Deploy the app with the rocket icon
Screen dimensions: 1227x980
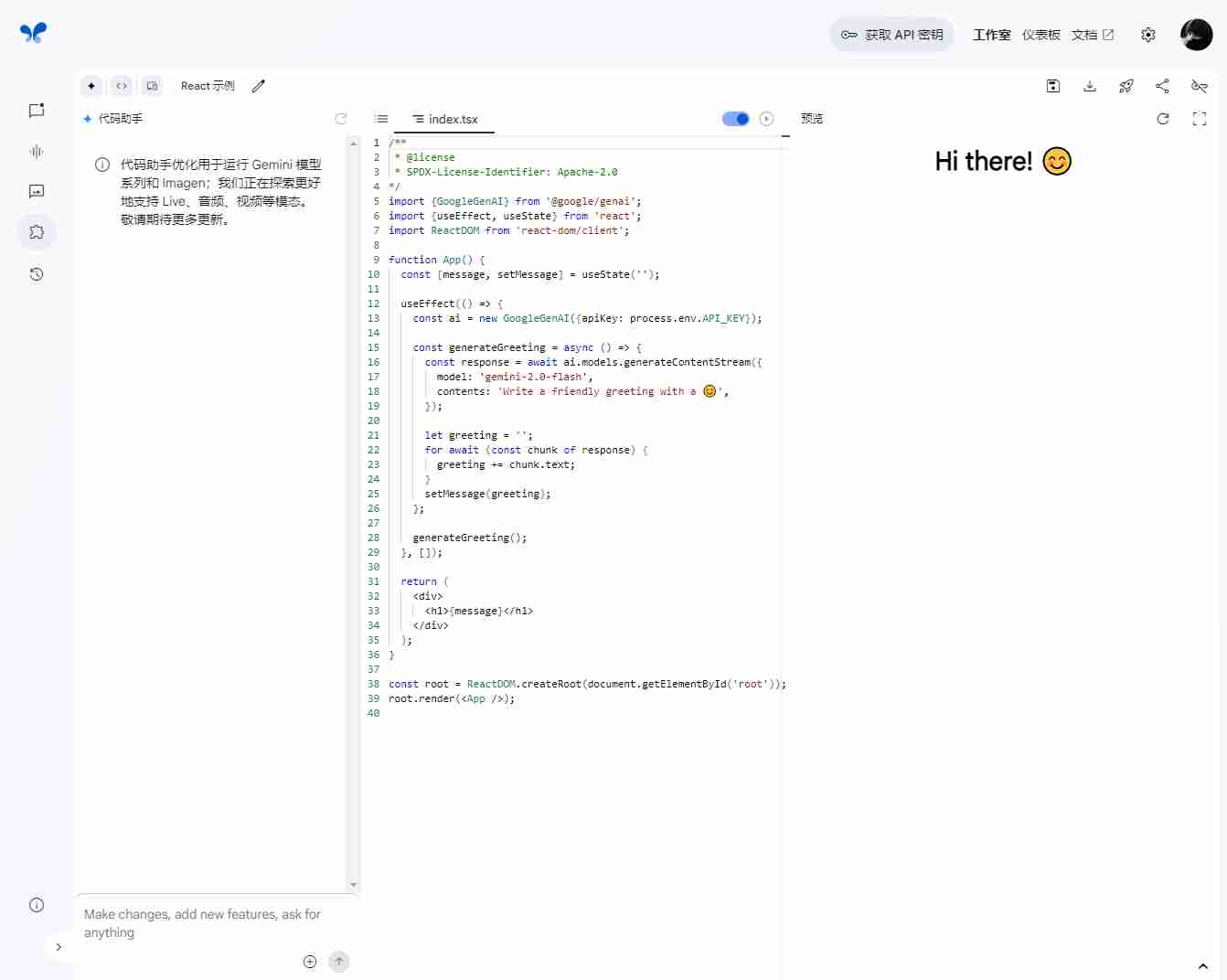click(x=1126, y=86)
